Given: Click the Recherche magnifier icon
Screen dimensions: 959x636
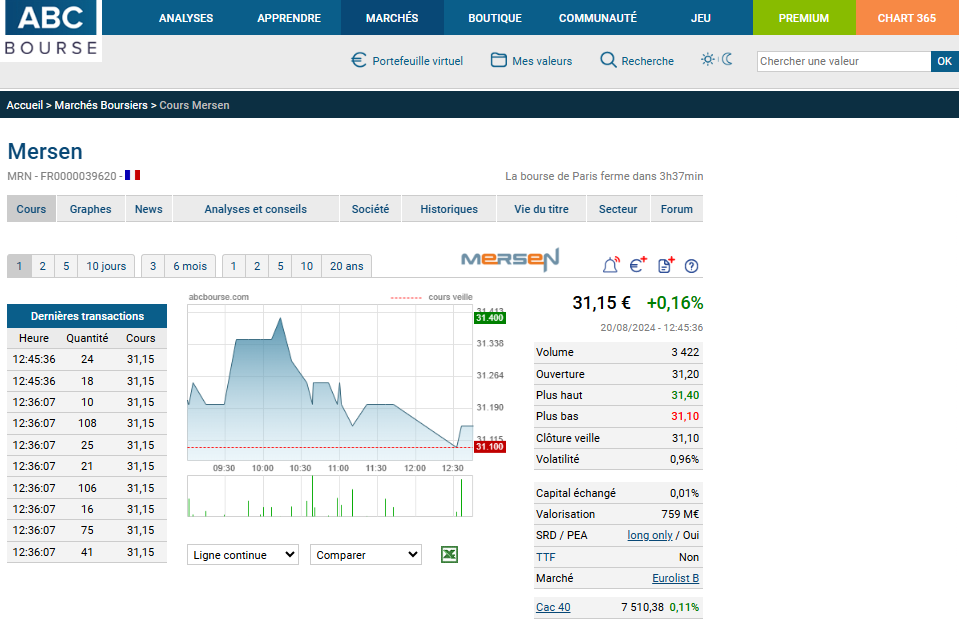Looking at the screenshot, I should coord(608,60).
